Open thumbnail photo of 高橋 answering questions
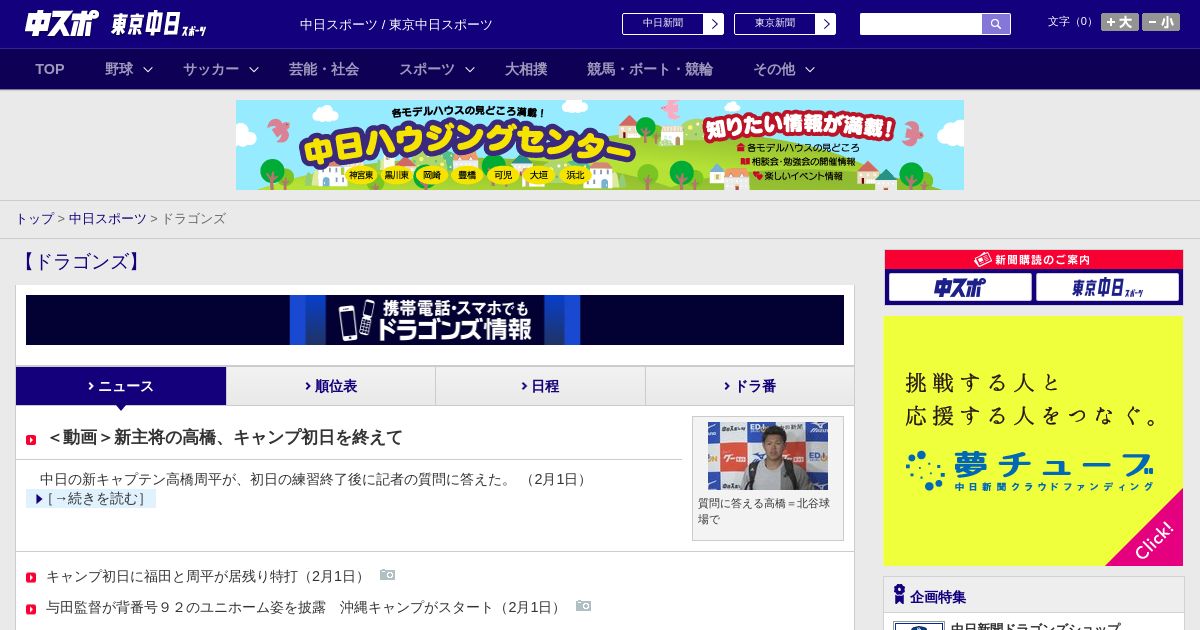Viewport: 1200px width, 630px height. click(768, 456)
